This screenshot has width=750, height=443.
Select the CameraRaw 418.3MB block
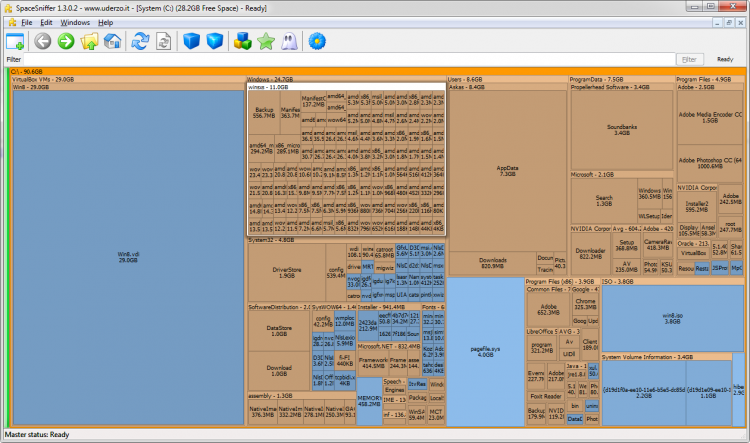(658, 245)
